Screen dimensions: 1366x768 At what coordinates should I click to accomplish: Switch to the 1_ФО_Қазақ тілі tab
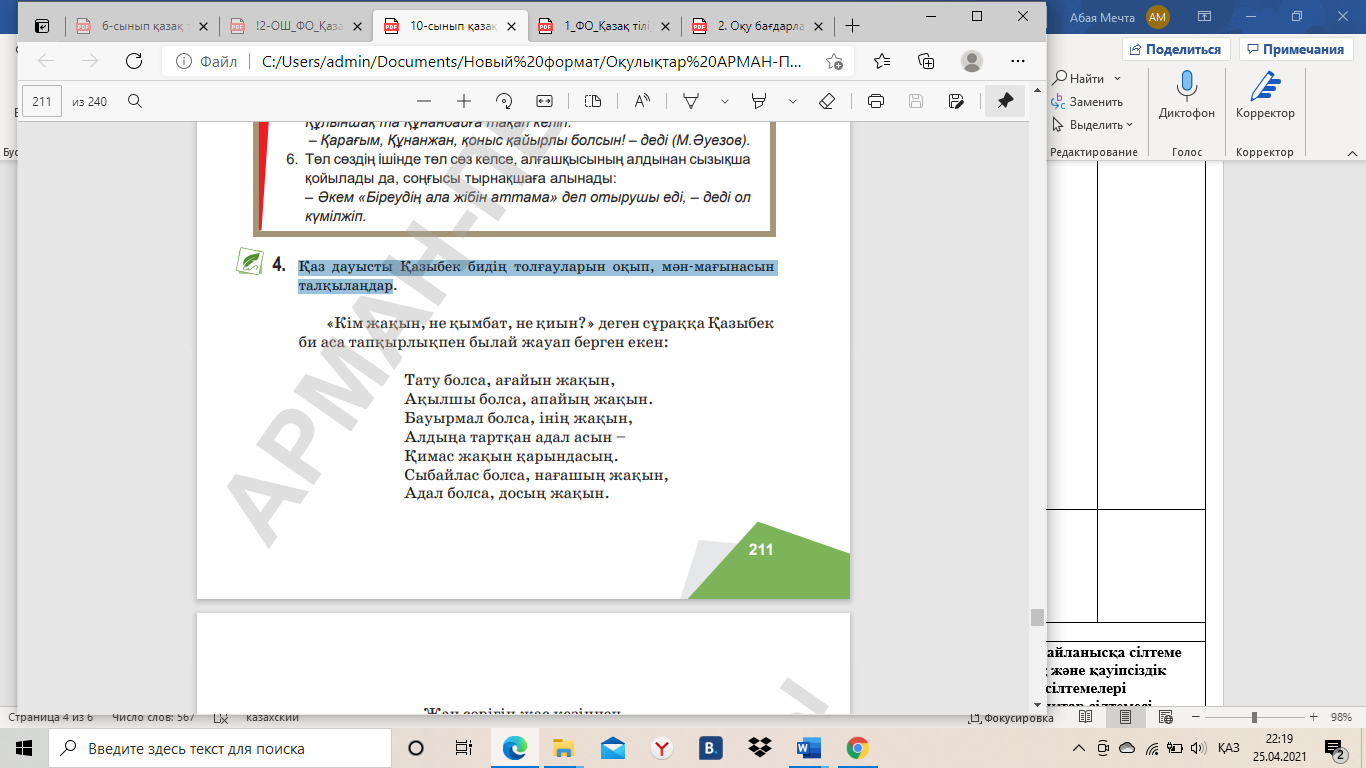coord(603,26)
